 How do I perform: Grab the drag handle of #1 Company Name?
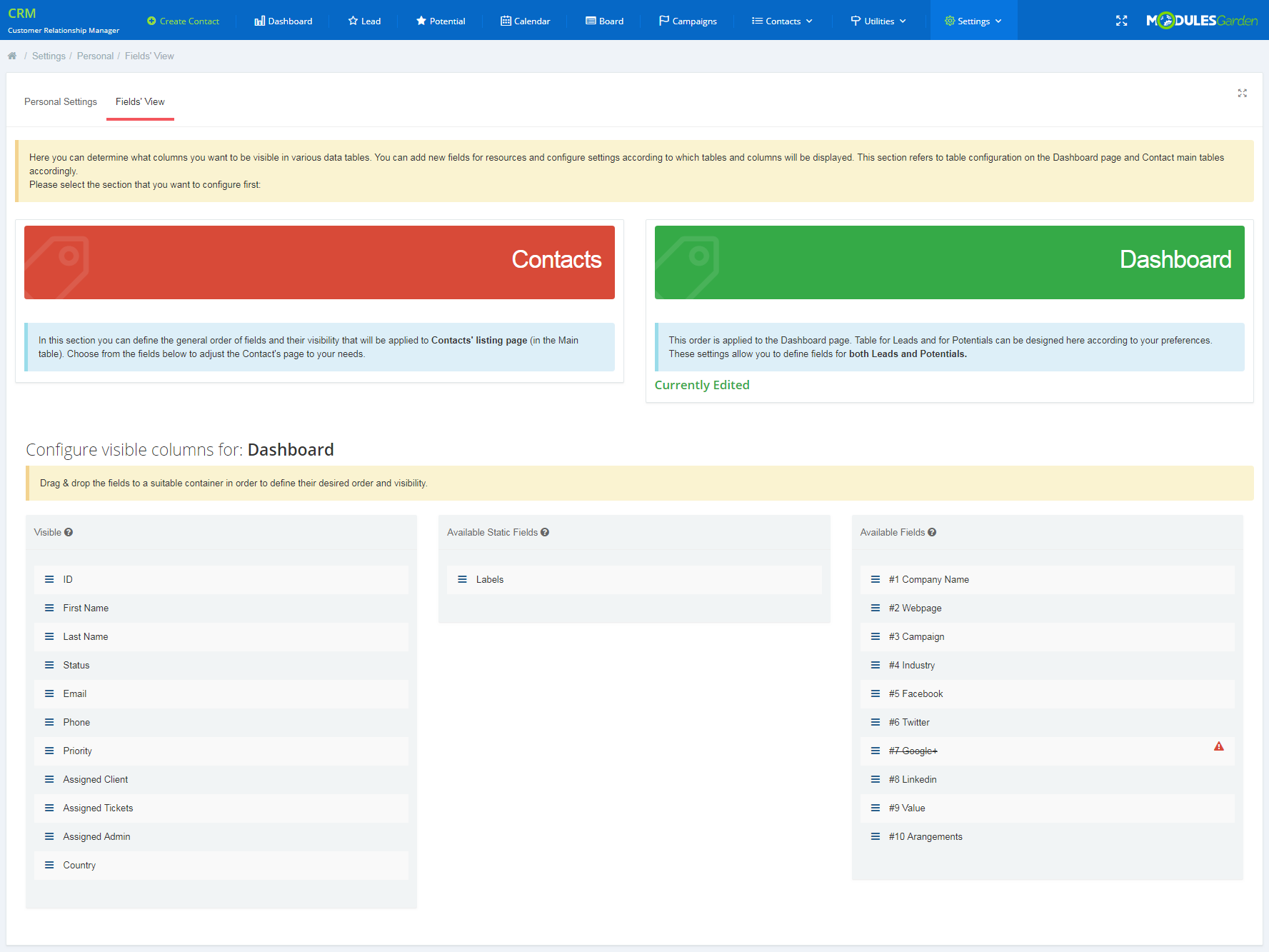pyautogui.click(x=876, y=579)
